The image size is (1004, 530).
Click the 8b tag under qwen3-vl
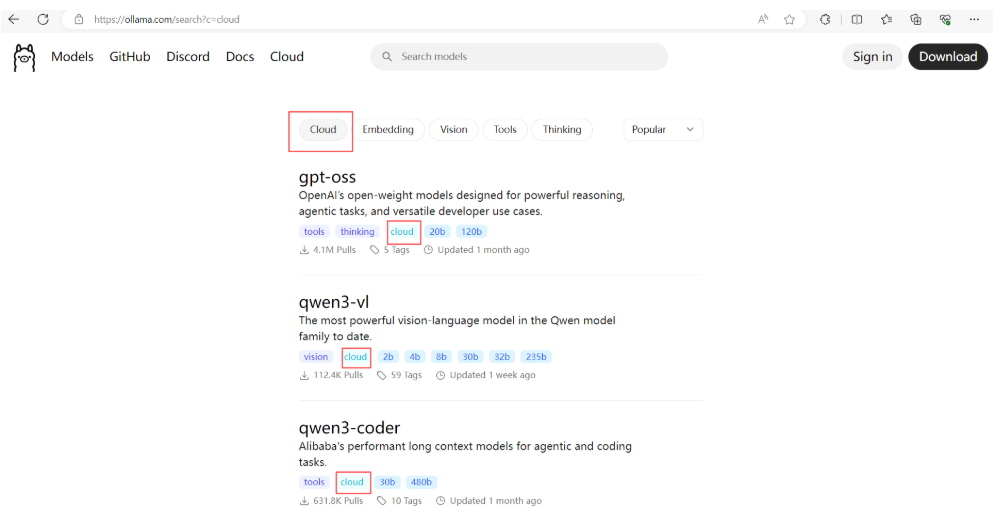[441, 357]
